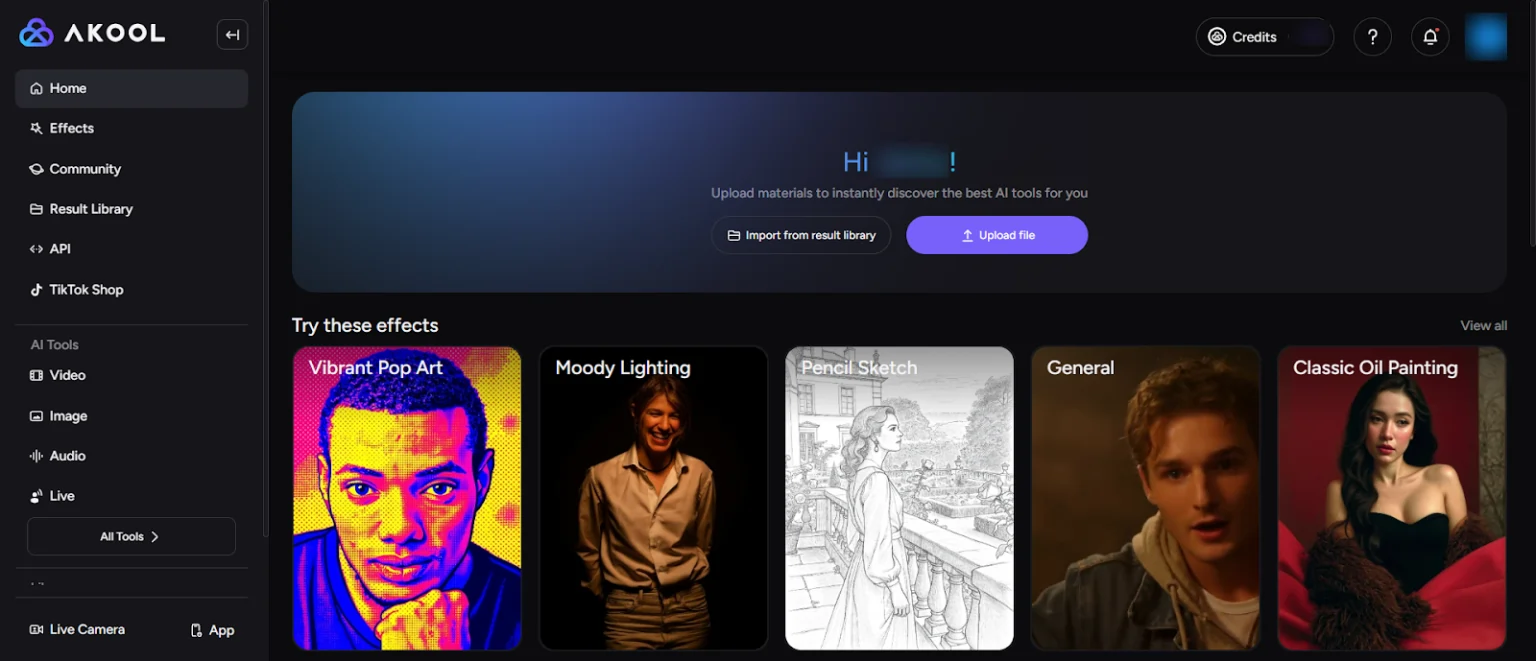
Task: Open the Credits balance button
Action: click(x=1264, y=37)
